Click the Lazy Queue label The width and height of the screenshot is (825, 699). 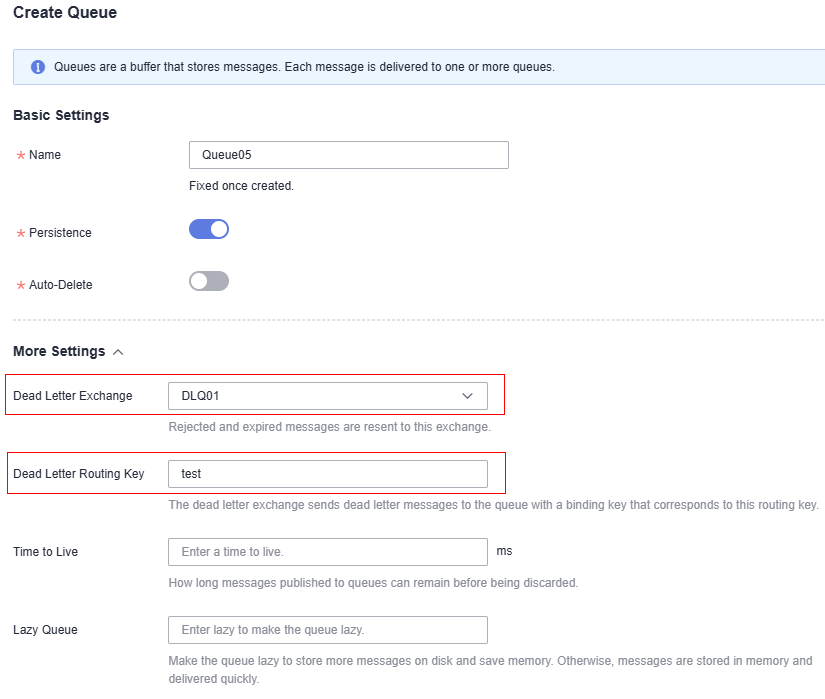coord(45,630)
